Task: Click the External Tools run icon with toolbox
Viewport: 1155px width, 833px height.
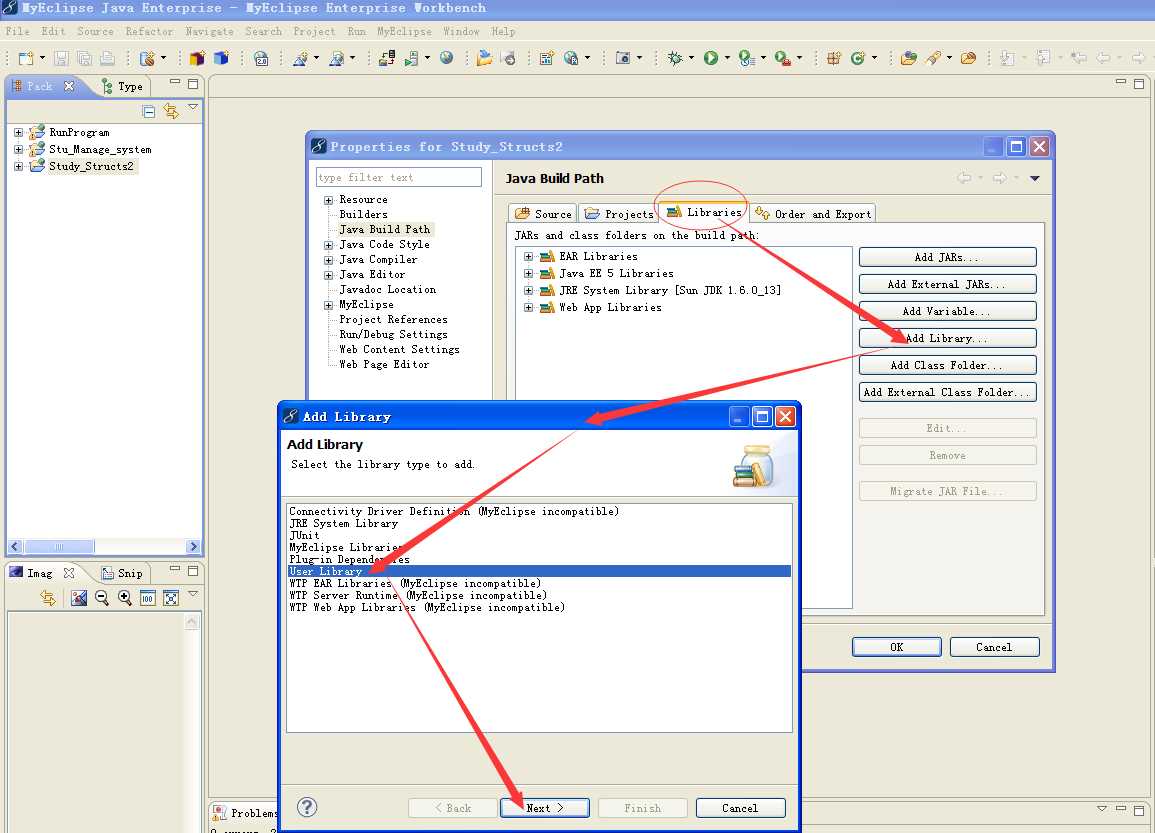Action: point(782,58)
